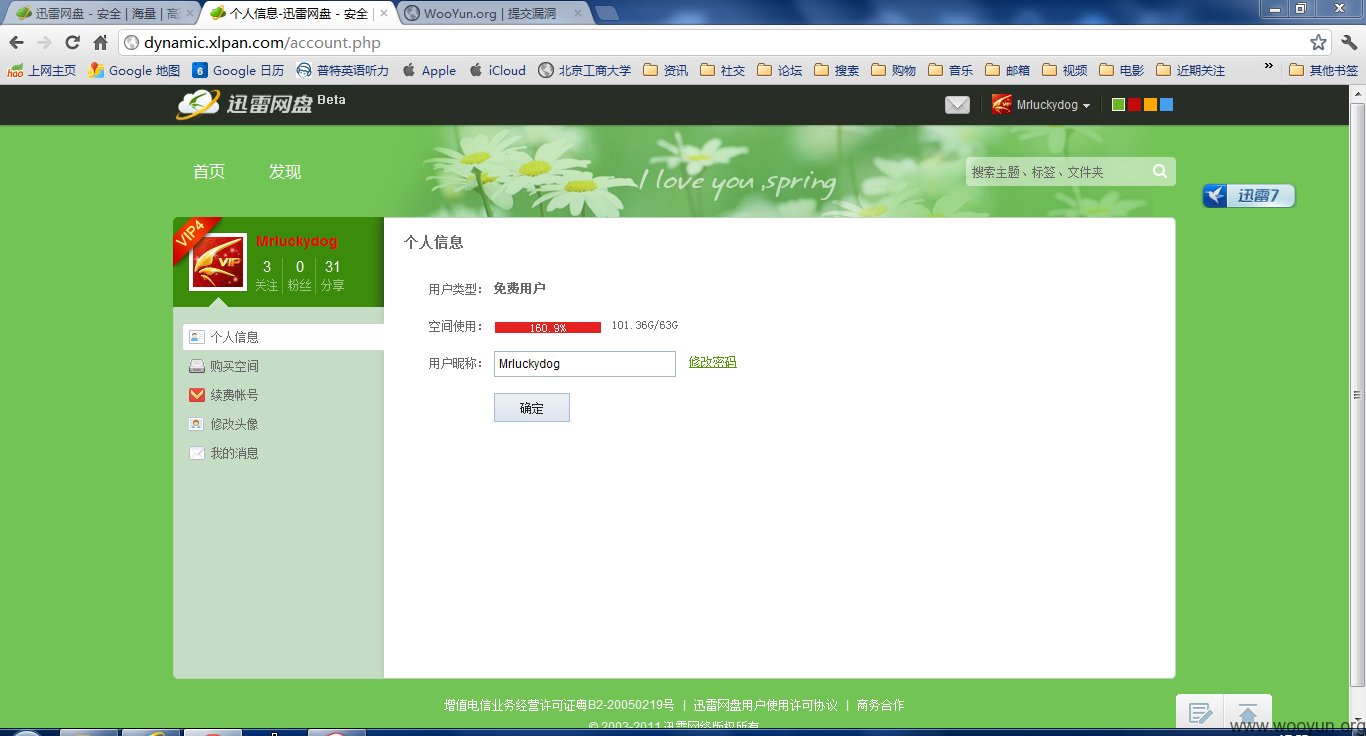
Task: Click the 购买空间 sidebar icon
Action: (197, 366)
